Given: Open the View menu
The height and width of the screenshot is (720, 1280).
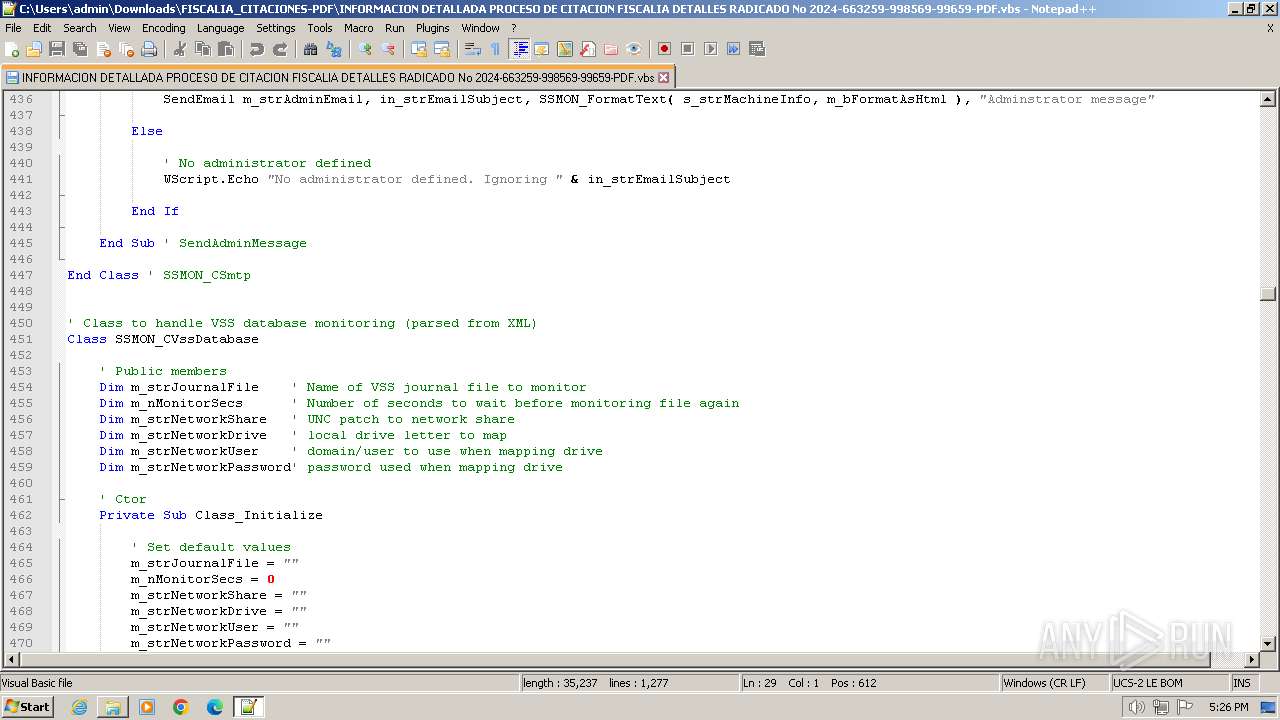Looking at the screenshot, I should coord(119,28).
